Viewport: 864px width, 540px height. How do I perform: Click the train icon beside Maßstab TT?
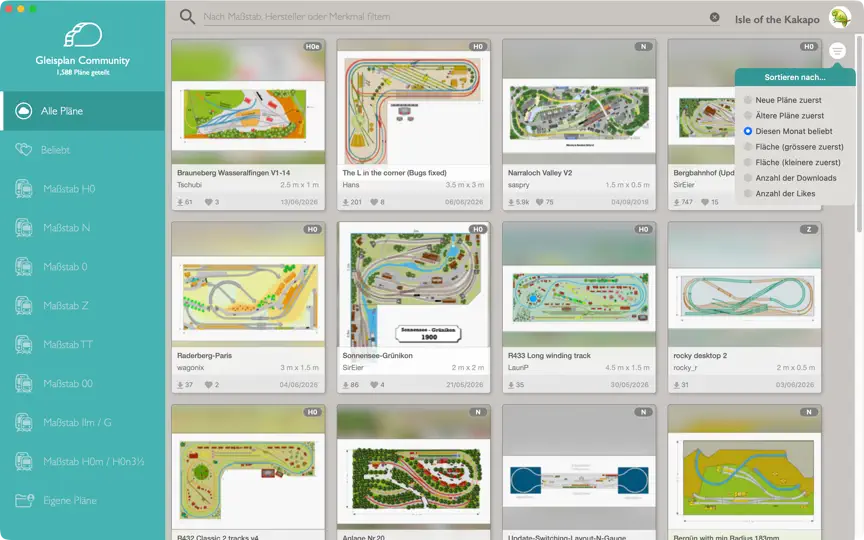(x=24, y=345)
